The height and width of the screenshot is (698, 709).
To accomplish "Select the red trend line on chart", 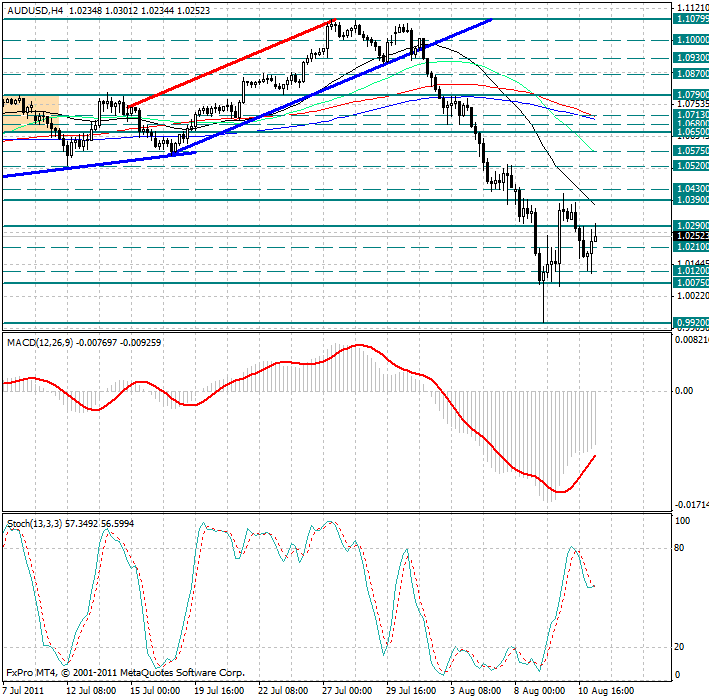I will (230, 62).
